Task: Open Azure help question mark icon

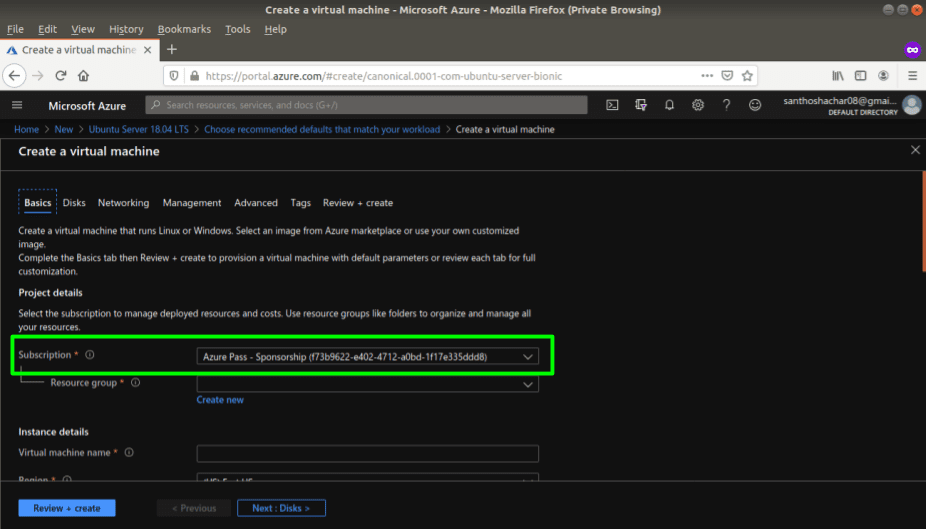Action: coord(726,105)
